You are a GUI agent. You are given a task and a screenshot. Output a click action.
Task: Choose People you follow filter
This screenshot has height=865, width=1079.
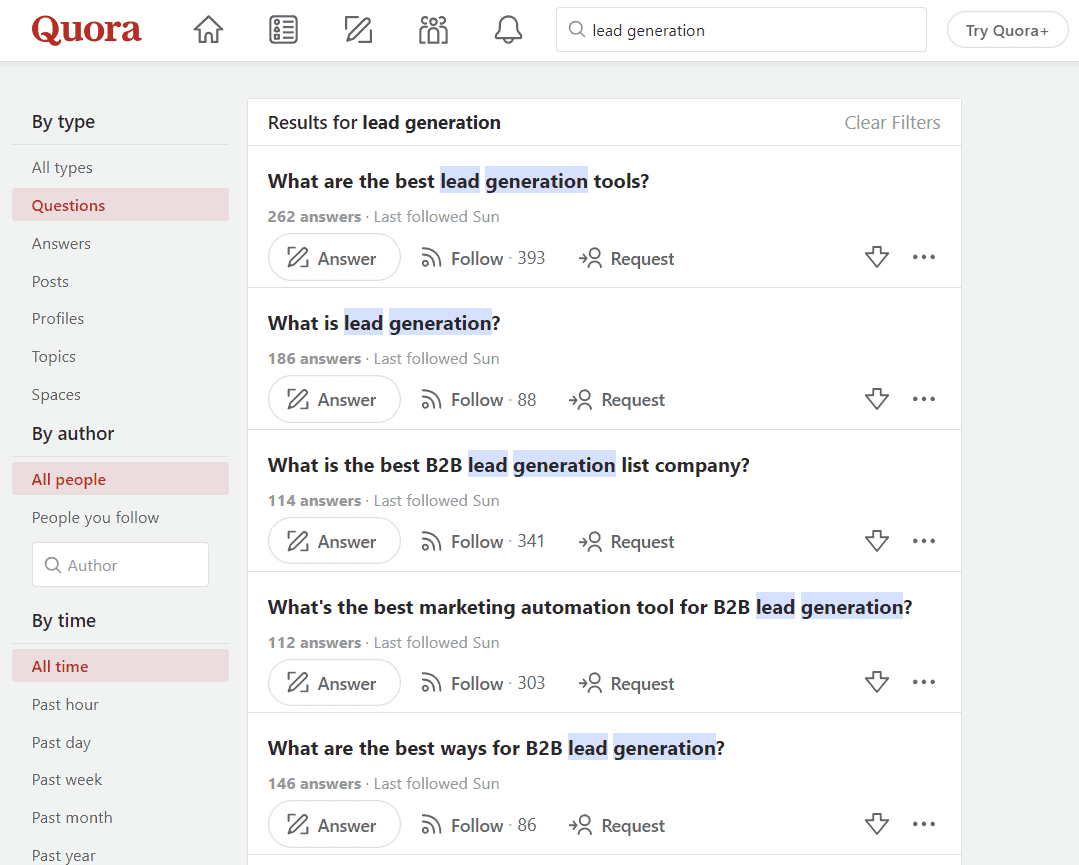coord(120,517)
